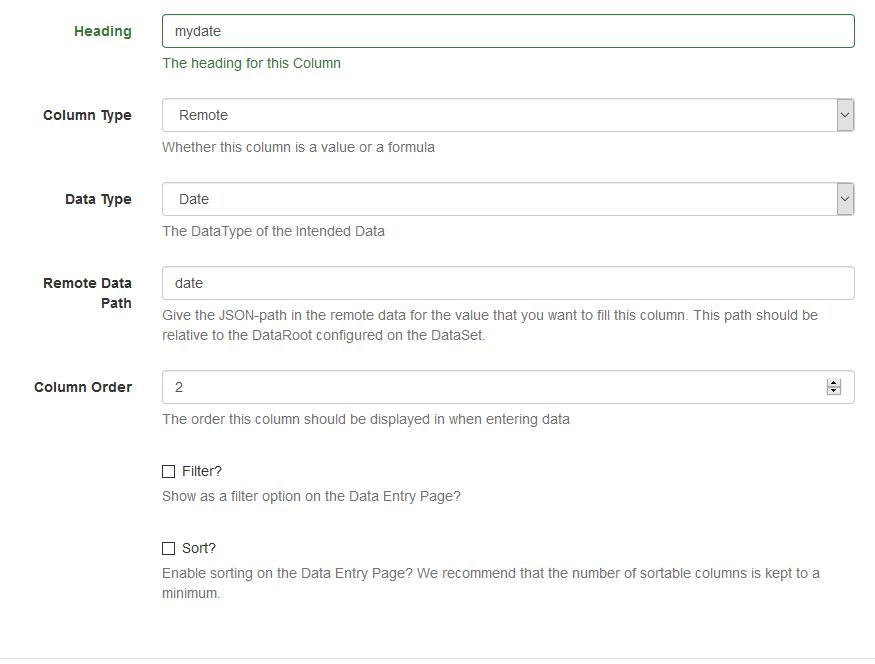875x664 pixels.
Task: Click the Column Order field label
Action: point(83,387)
